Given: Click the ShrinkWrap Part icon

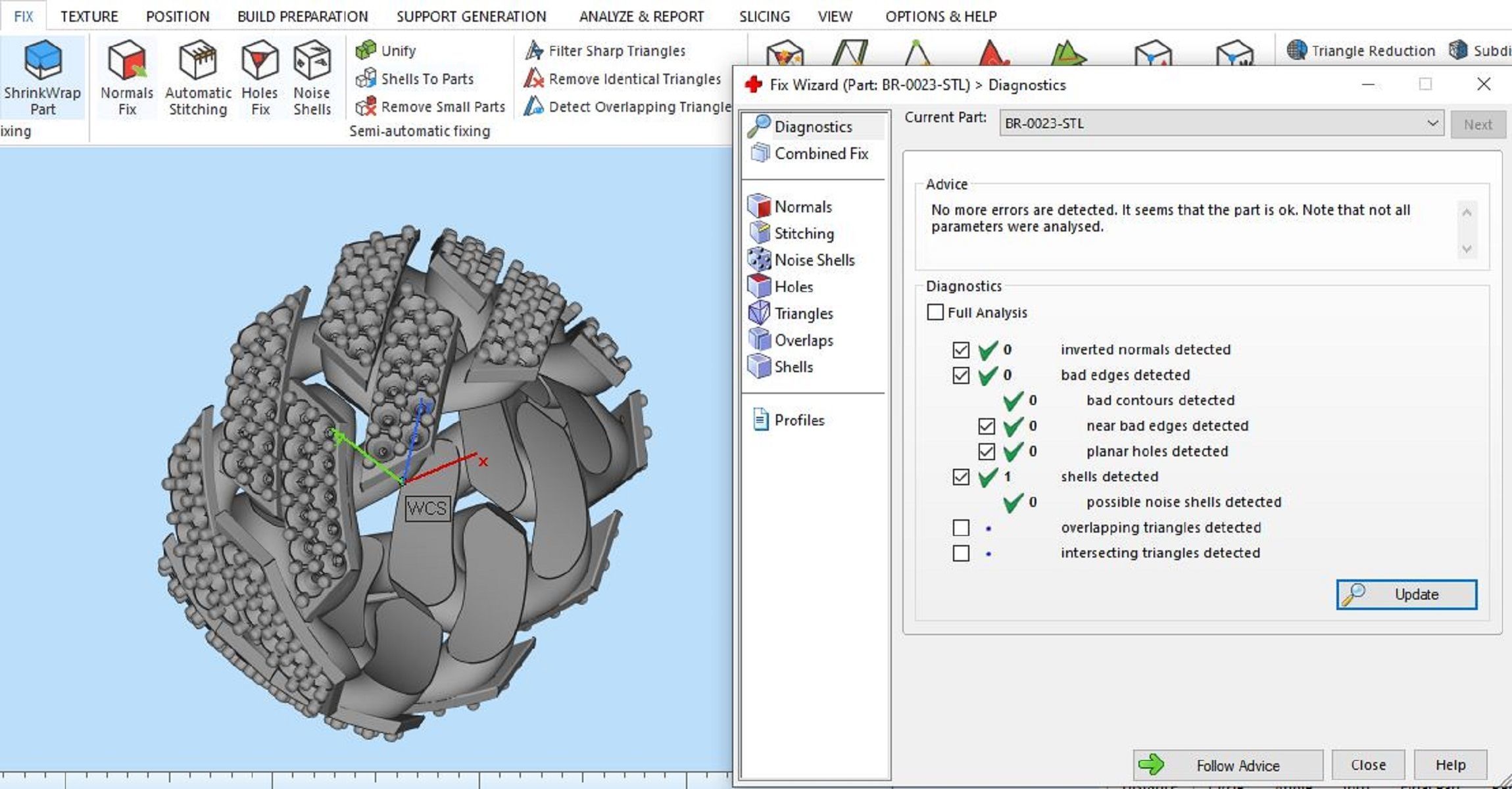Looking at the screenshot, I should [43, 60].
